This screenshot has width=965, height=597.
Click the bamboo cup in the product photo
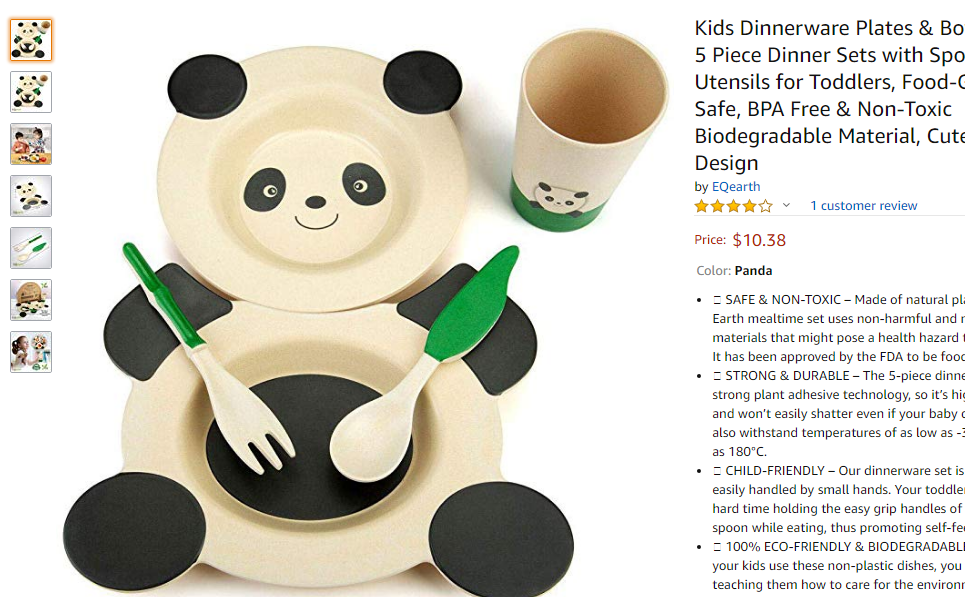tap(589, 130)
